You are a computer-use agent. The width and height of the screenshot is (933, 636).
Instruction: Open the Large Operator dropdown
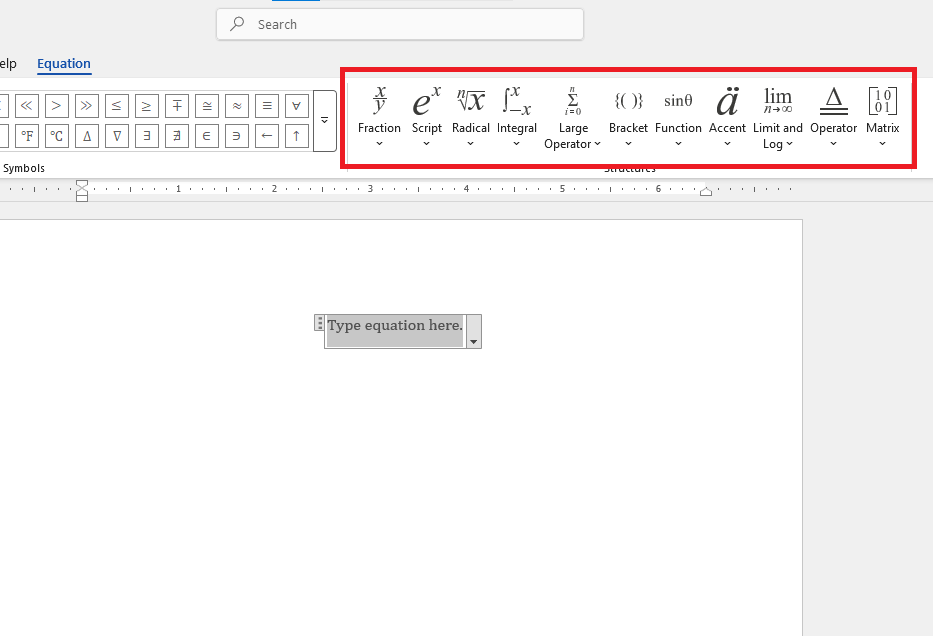(572, 117)
